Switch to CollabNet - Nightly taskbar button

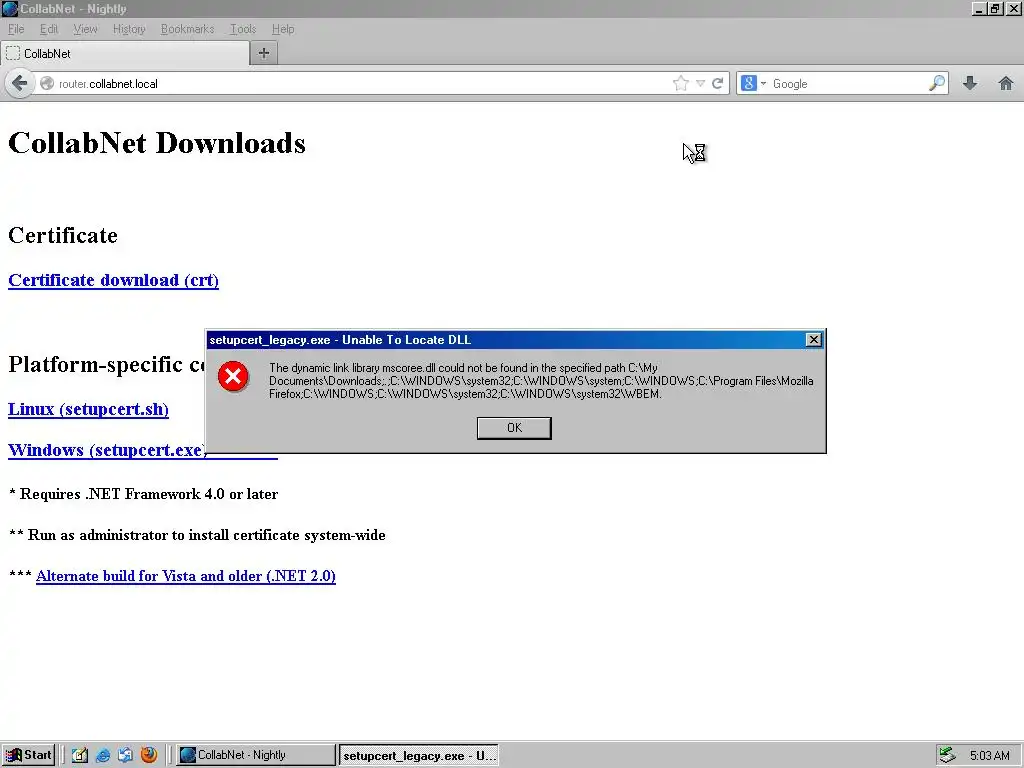256,755
